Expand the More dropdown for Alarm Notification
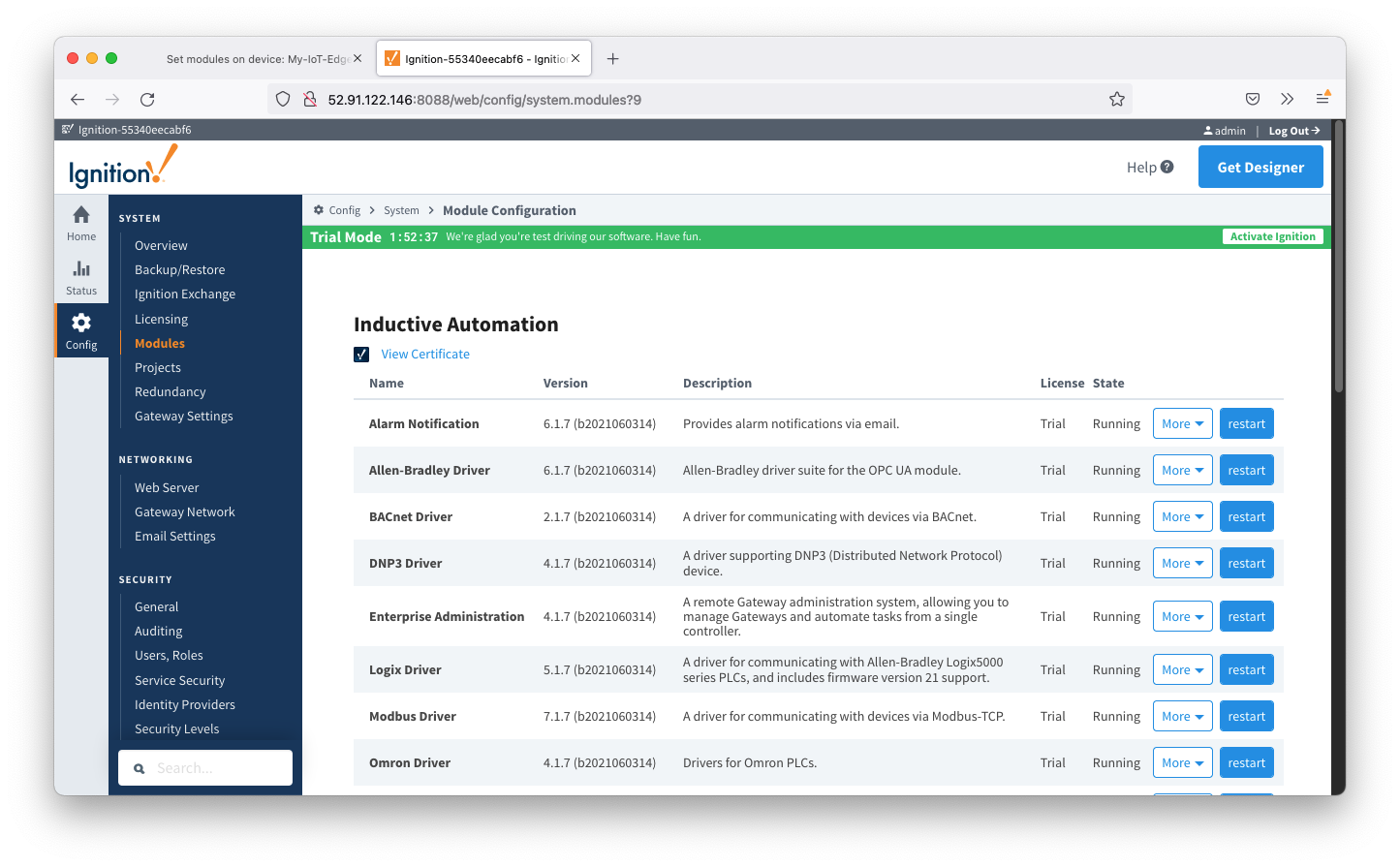This screenshot has height=867, width=1400. [x=1182, y=423]
